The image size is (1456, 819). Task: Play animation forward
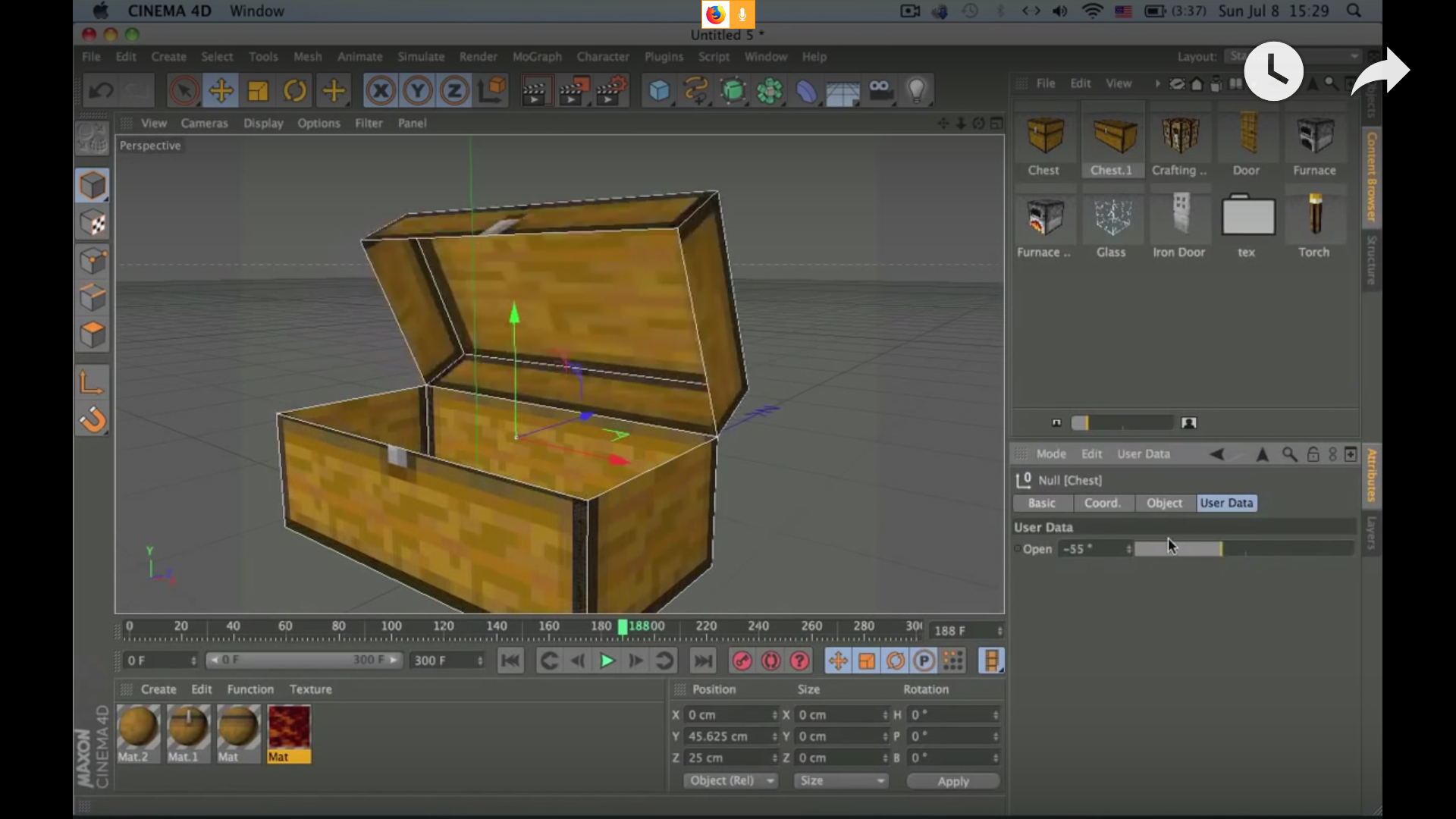(x=607, y=661)
